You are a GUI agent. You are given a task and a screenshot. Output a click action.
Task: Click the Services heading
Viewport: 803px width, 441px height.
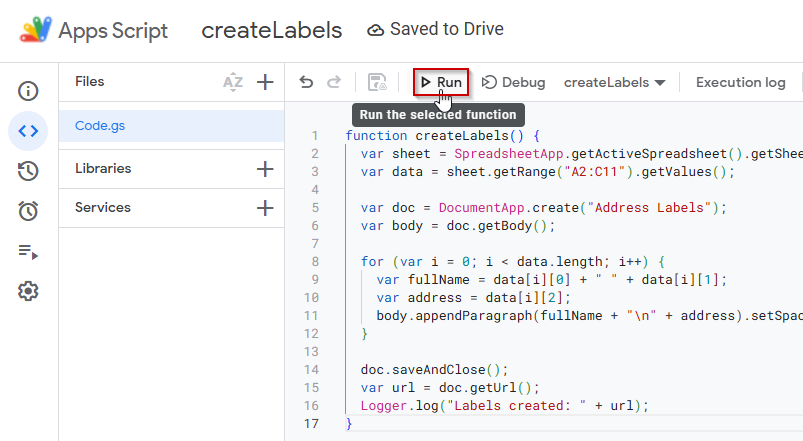(x=103, y=207)
